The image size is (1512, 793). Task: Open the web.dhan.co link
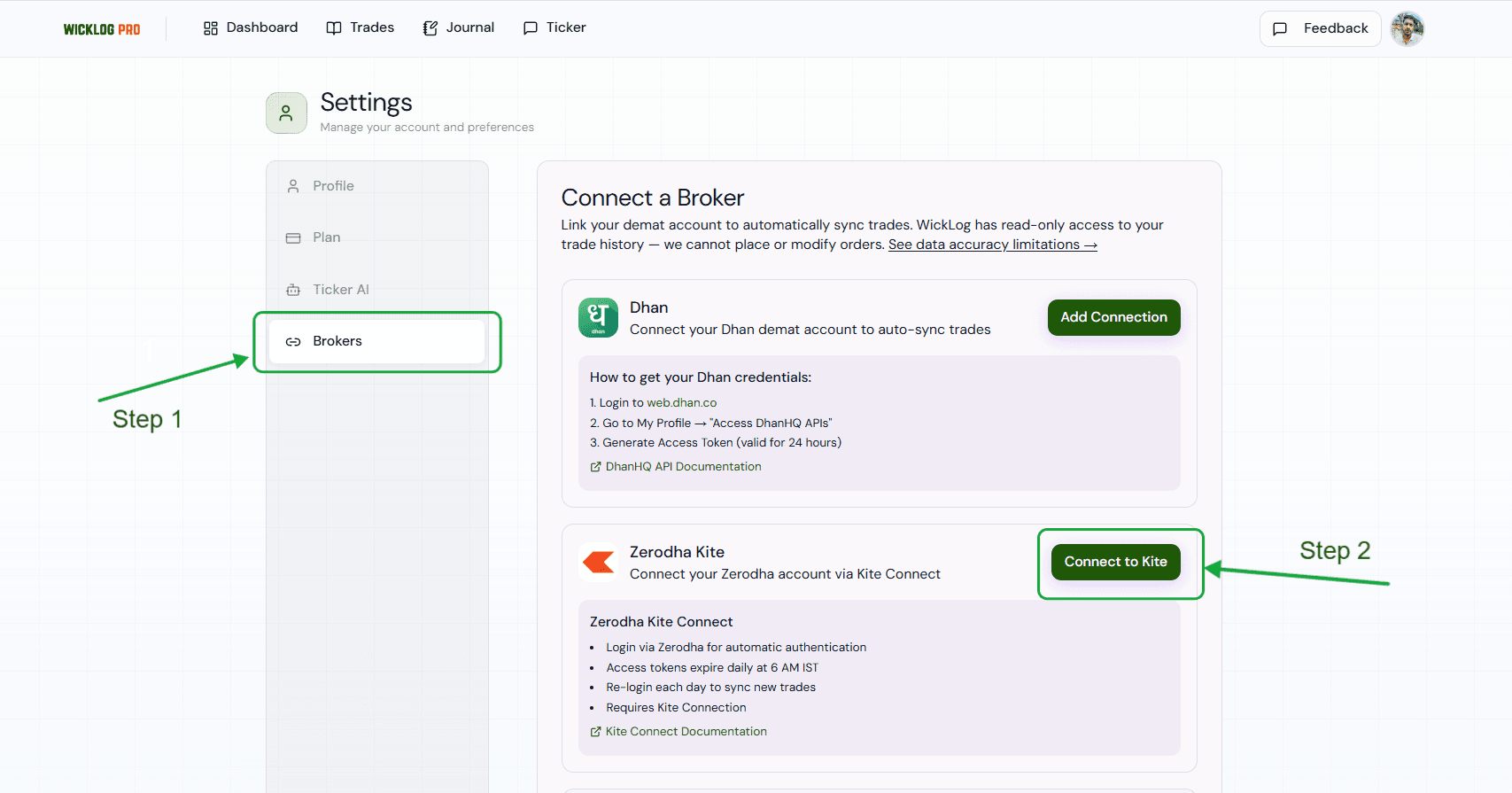(681, 402)
